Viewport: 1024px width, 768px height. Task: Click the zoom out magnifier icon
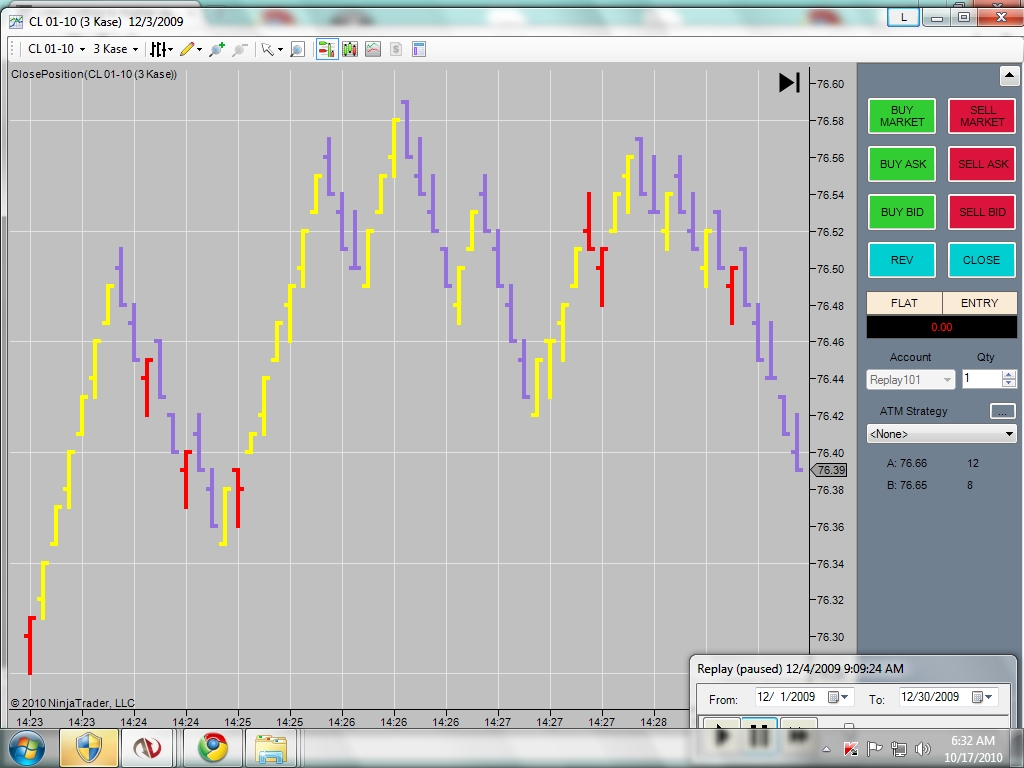[240, 49]
